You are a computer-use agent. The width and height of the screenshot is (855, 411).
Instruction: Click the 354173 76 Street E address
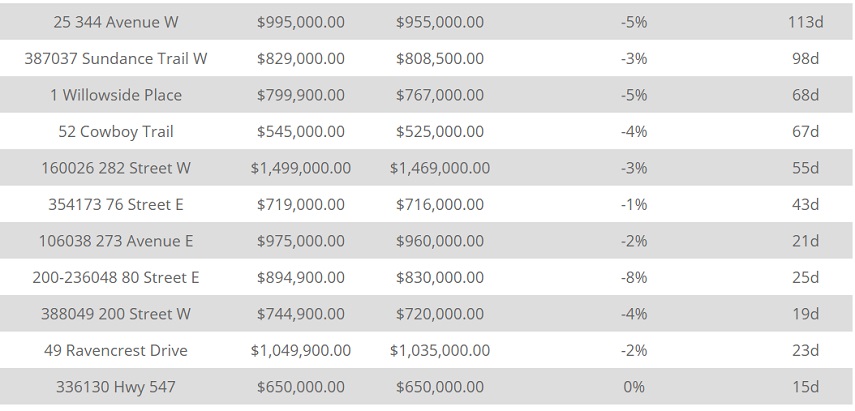pyautogui.click(x=116, y=204)
